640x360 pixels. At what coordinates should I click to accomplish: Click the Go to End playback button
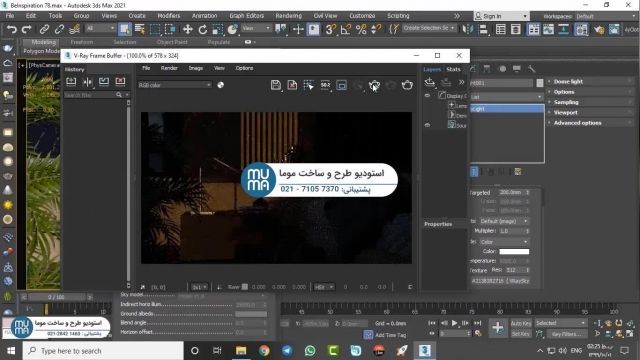tap(478, 323)
